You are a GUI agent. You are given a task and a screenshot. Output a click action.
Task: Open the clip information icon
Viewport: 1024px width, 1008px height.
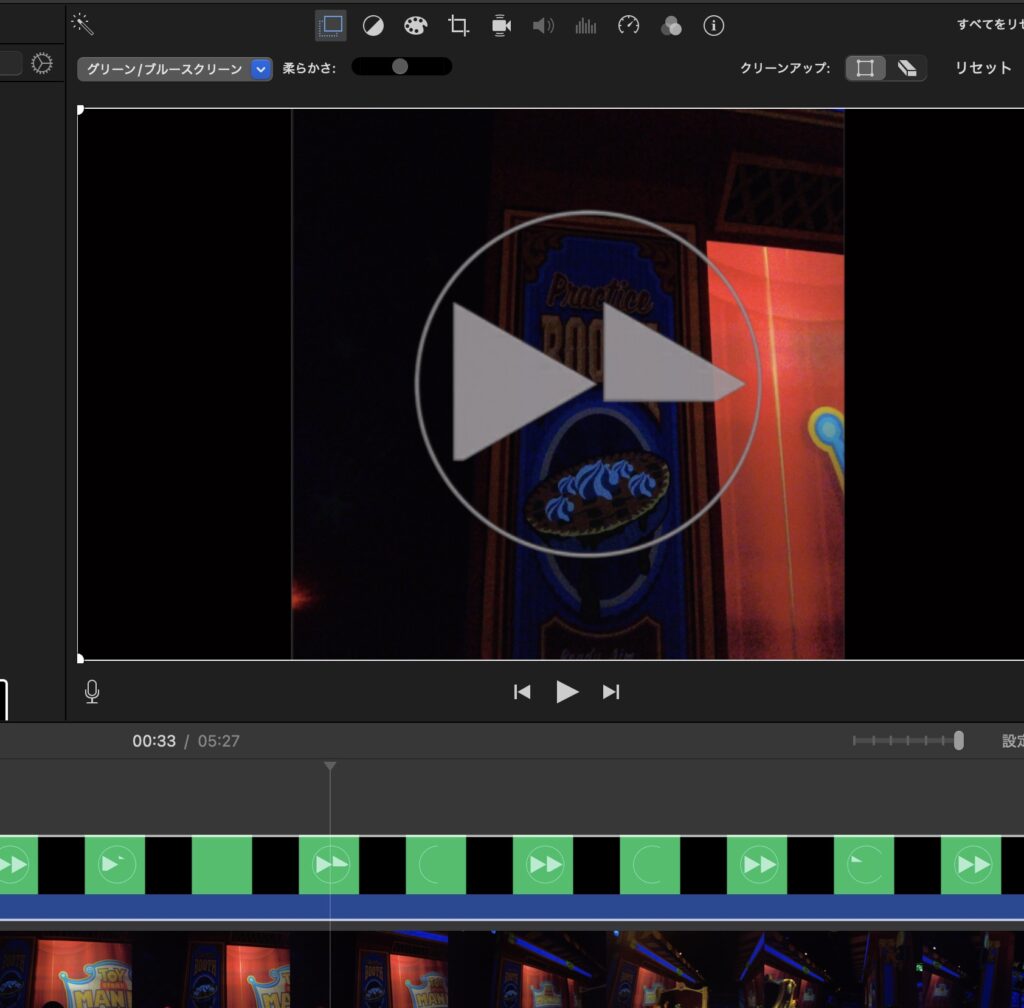713,26
